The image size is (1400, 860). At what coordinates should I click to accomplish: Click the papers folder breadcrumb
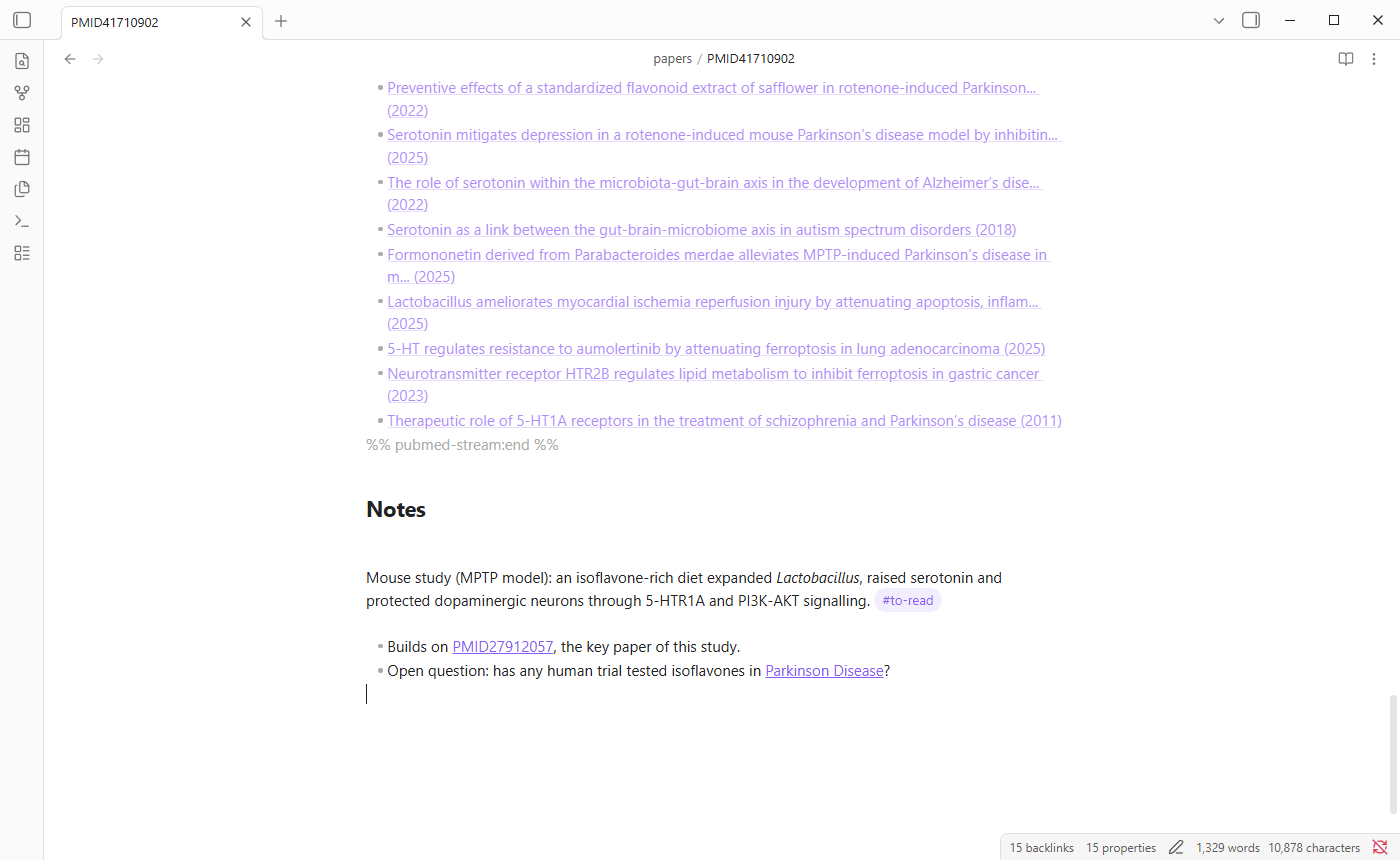[x=672, y=59]
